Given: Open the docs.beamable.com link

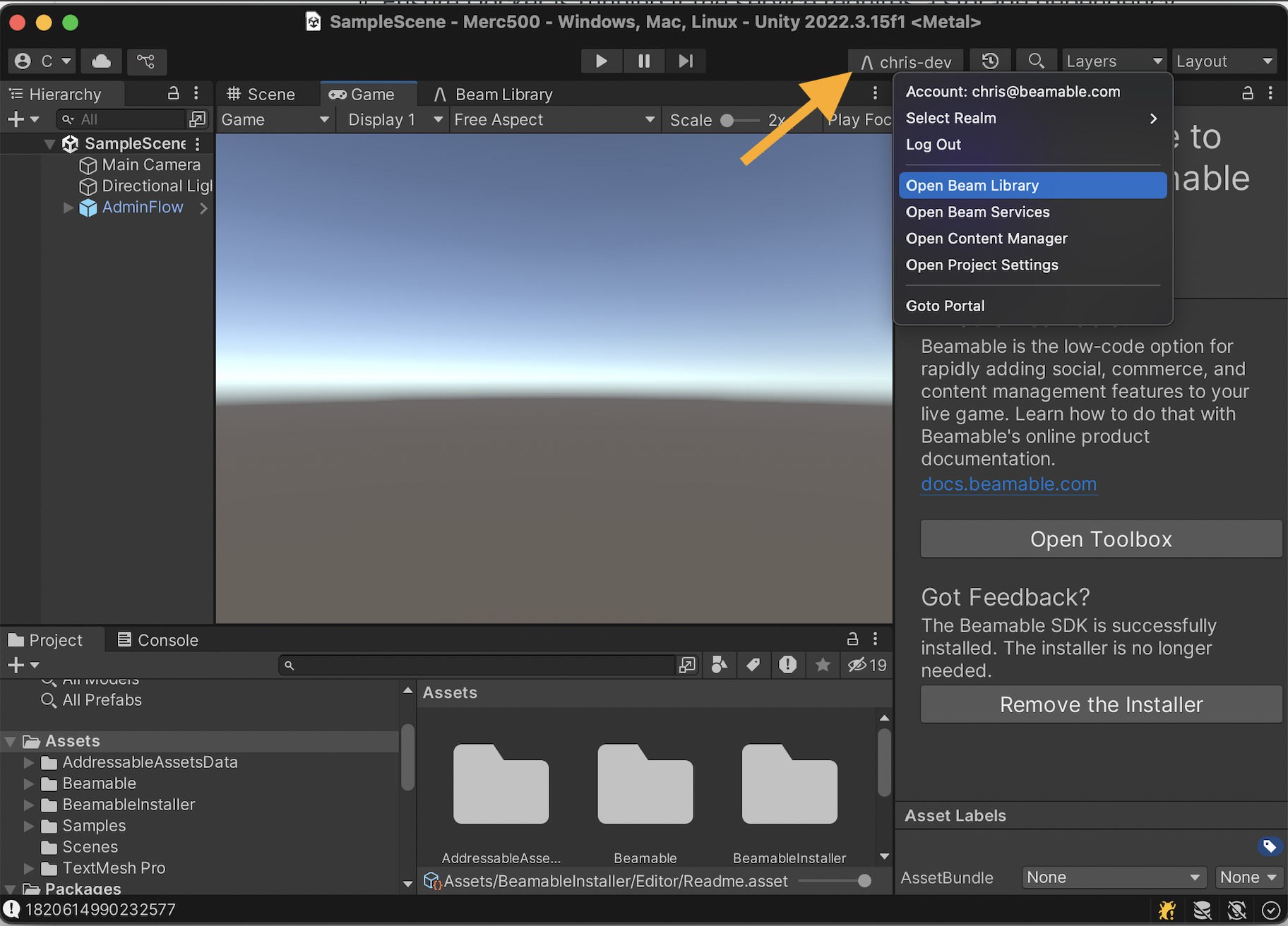Looking at the screenshot, I should pyautogui.click(x=1008, y=484).
